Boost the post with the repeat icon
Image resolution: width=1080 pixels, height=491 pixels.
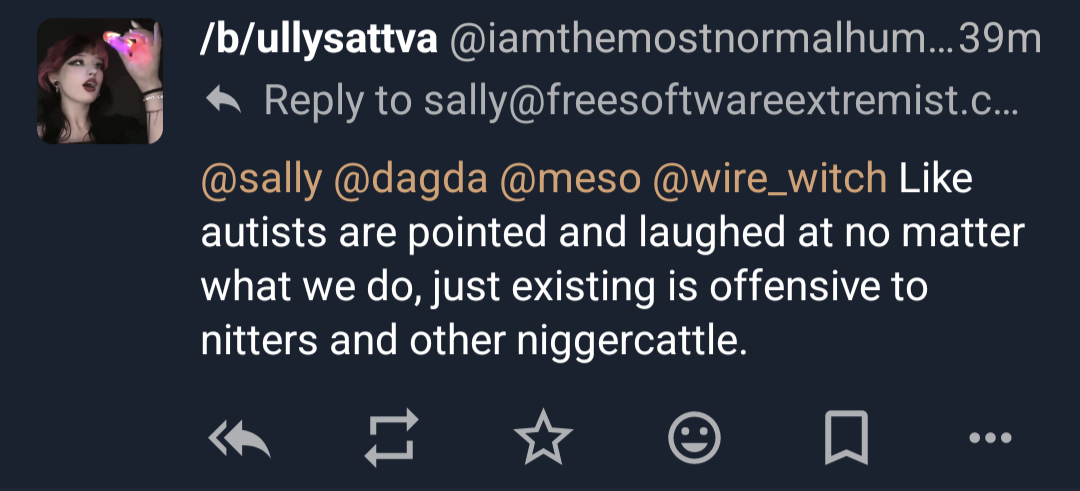click(390, 438)
